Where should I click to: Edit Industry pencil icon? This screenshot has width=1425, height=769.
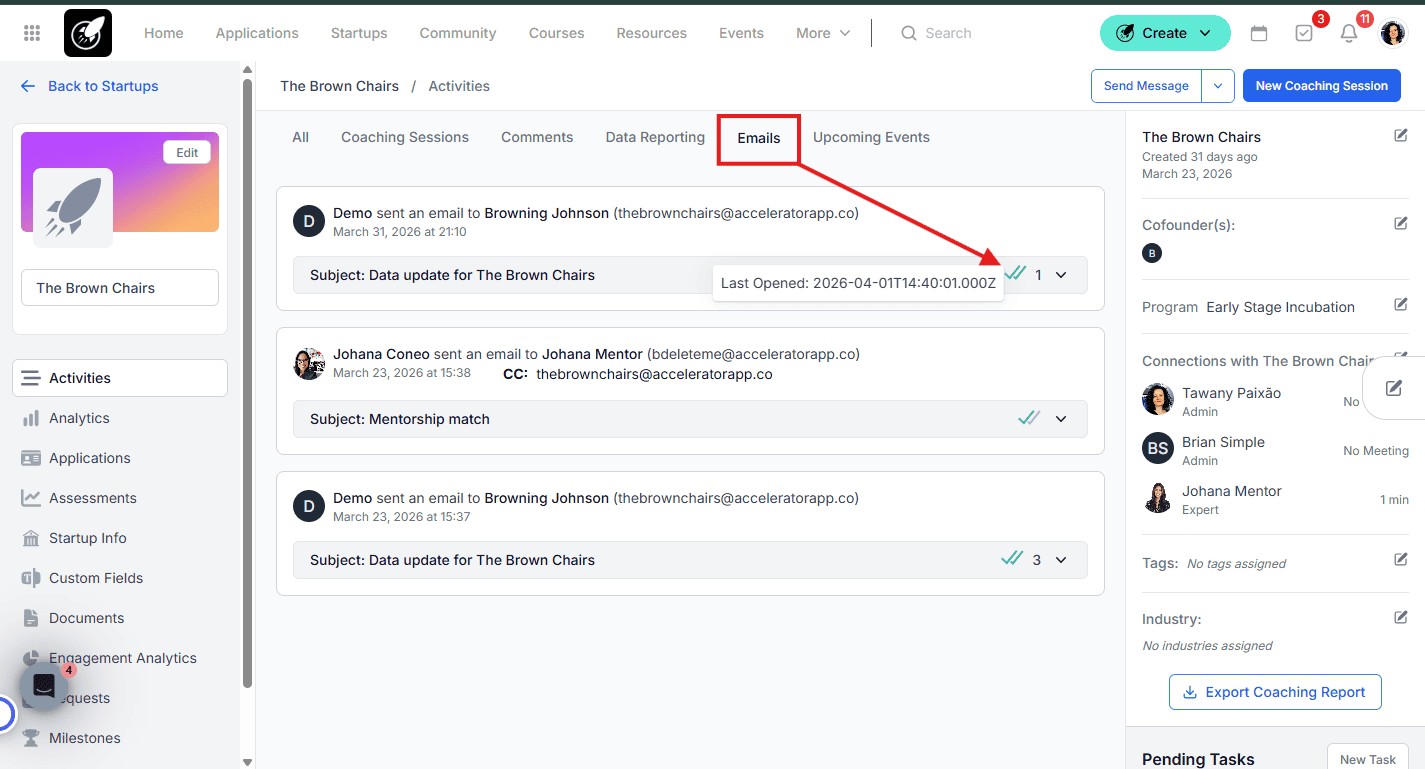[1401, 618]
